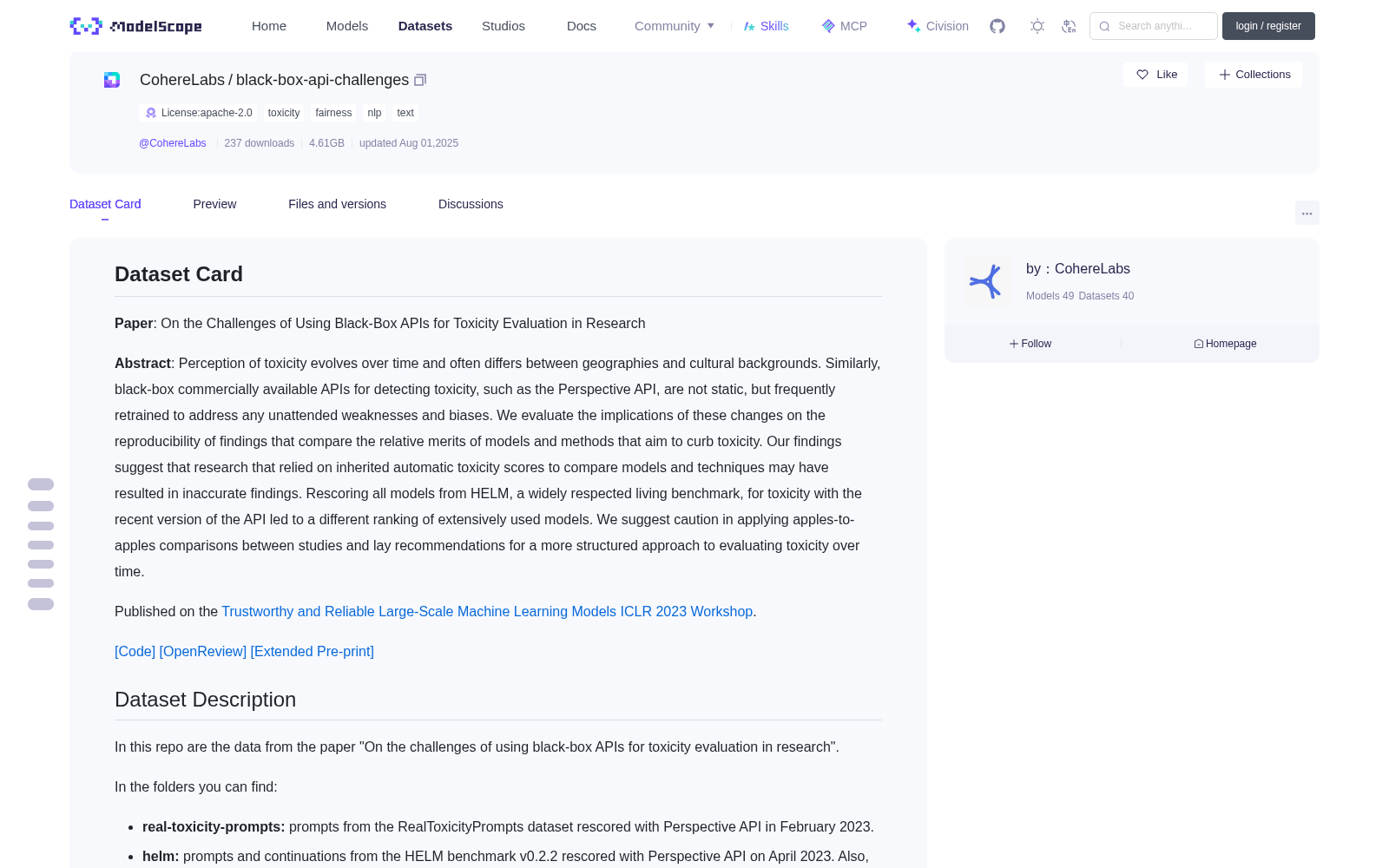The height and width of the screenshot is (868, 1389).
Task: Open the Models page
Action: [x=347, y=26]
